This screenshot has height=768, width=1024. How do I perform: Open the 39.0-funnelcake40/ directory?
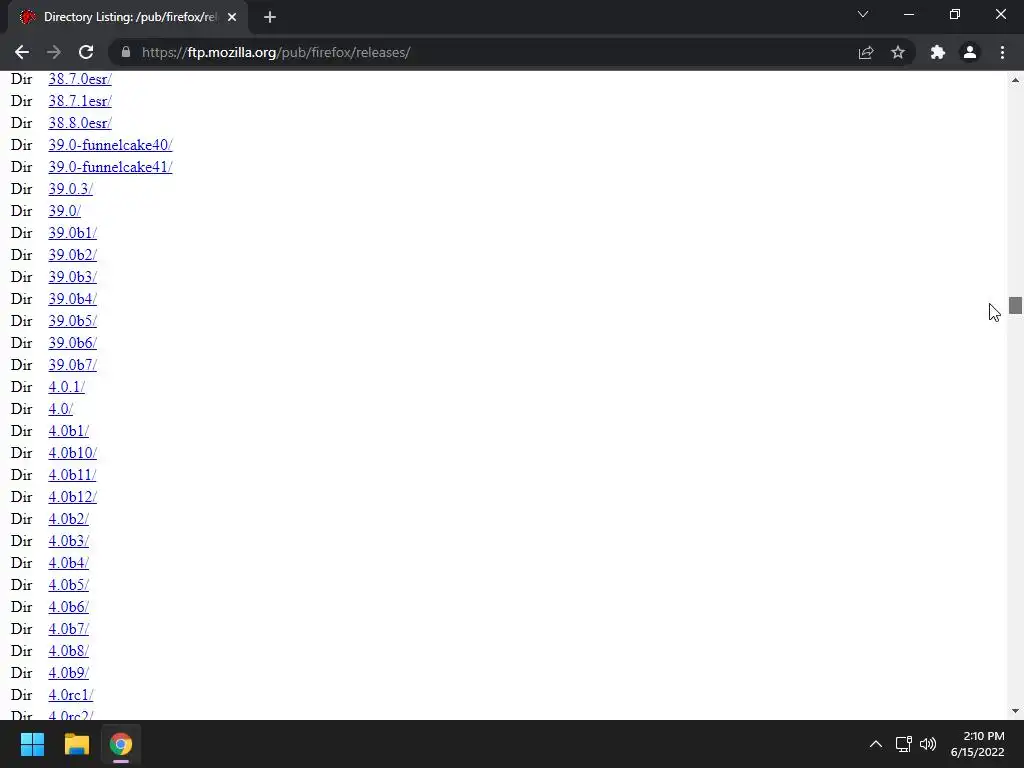110,145
